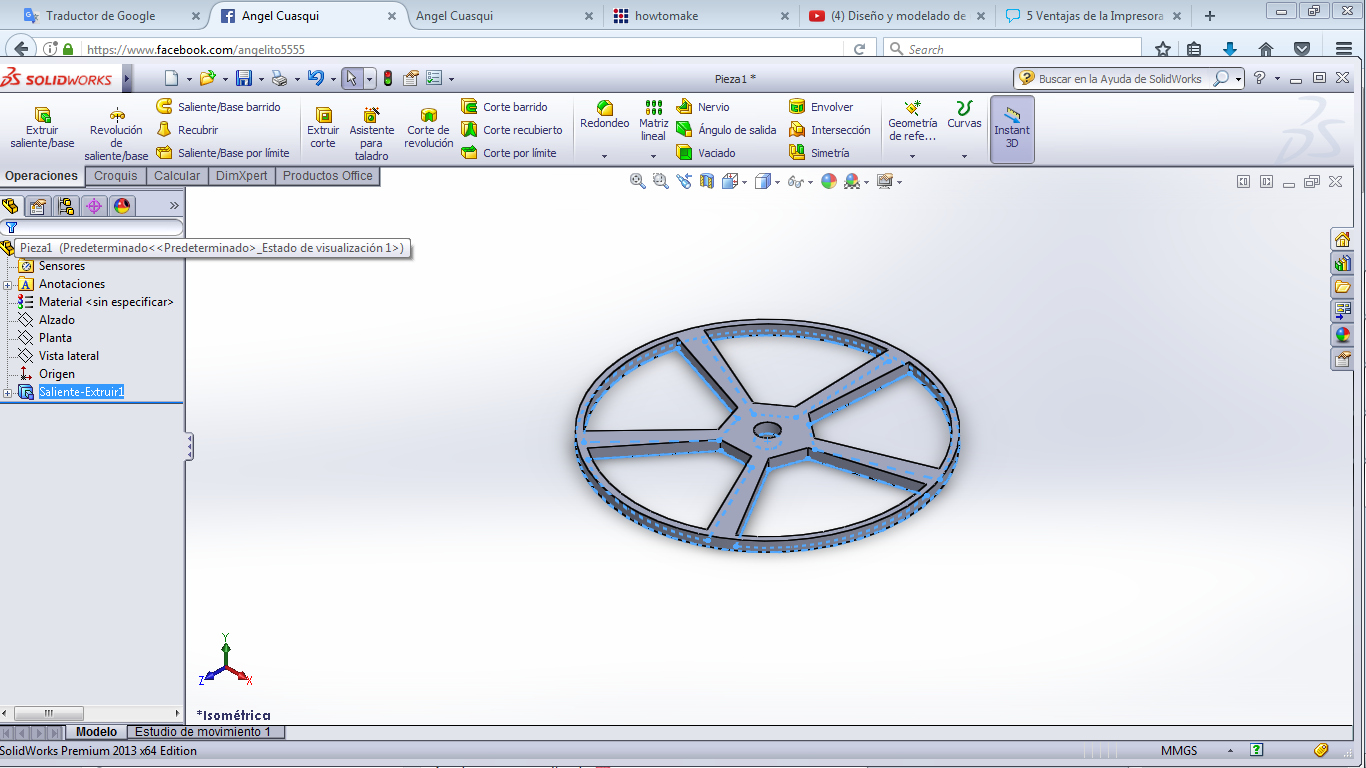Select Extruir saliente/base tool
The height and width of the screenshot is (768, 1366).
coord(42,128)
